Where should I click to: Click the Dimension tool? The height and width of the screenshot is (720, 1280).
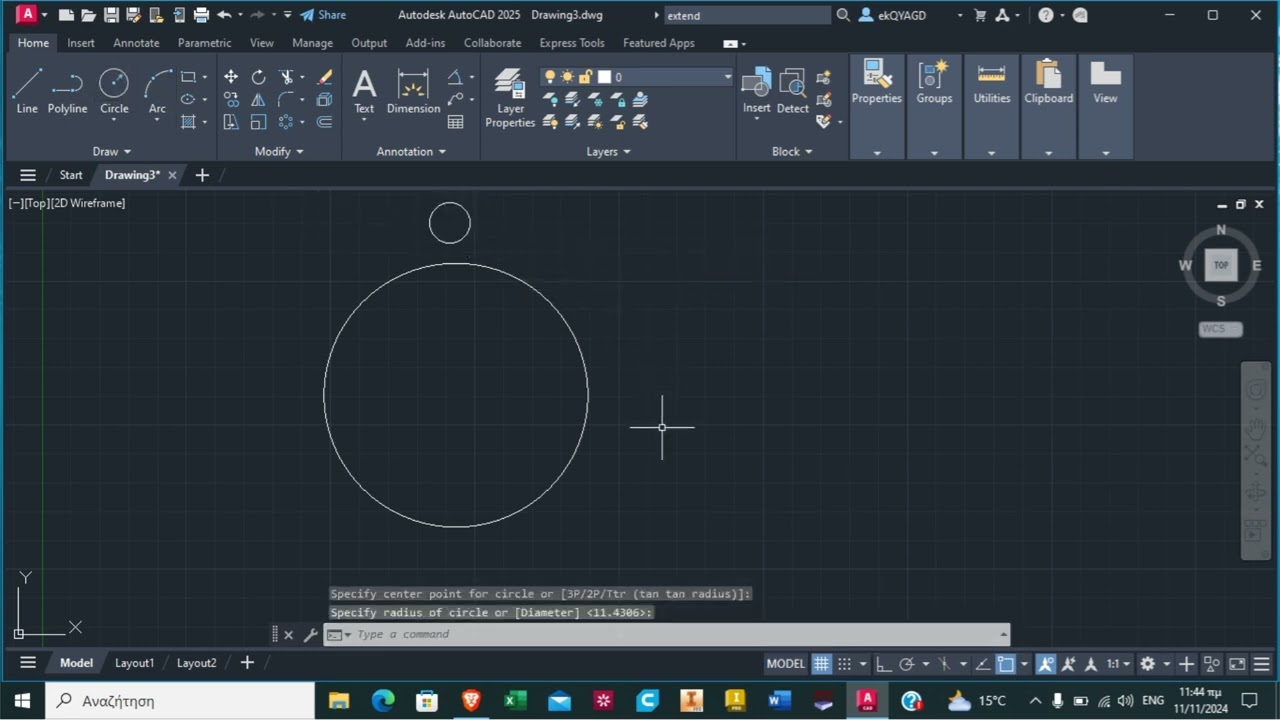click(413, 91)
